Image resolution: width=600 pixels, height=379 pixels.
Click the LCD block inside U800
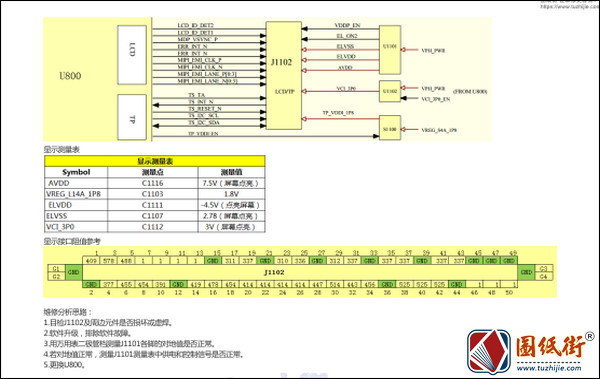click(x=132, y=55)
